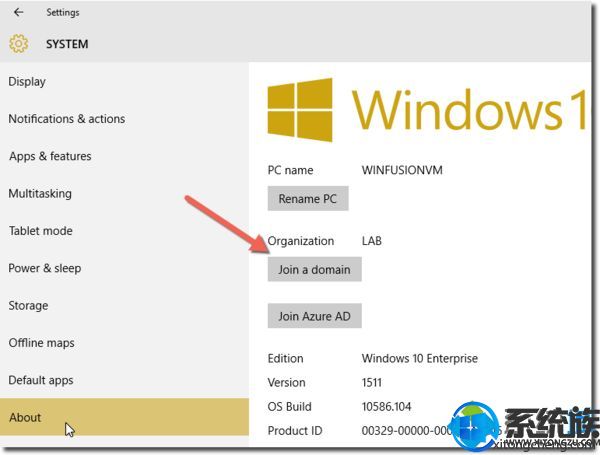Select the Organization value LAB

click(372, 241)
